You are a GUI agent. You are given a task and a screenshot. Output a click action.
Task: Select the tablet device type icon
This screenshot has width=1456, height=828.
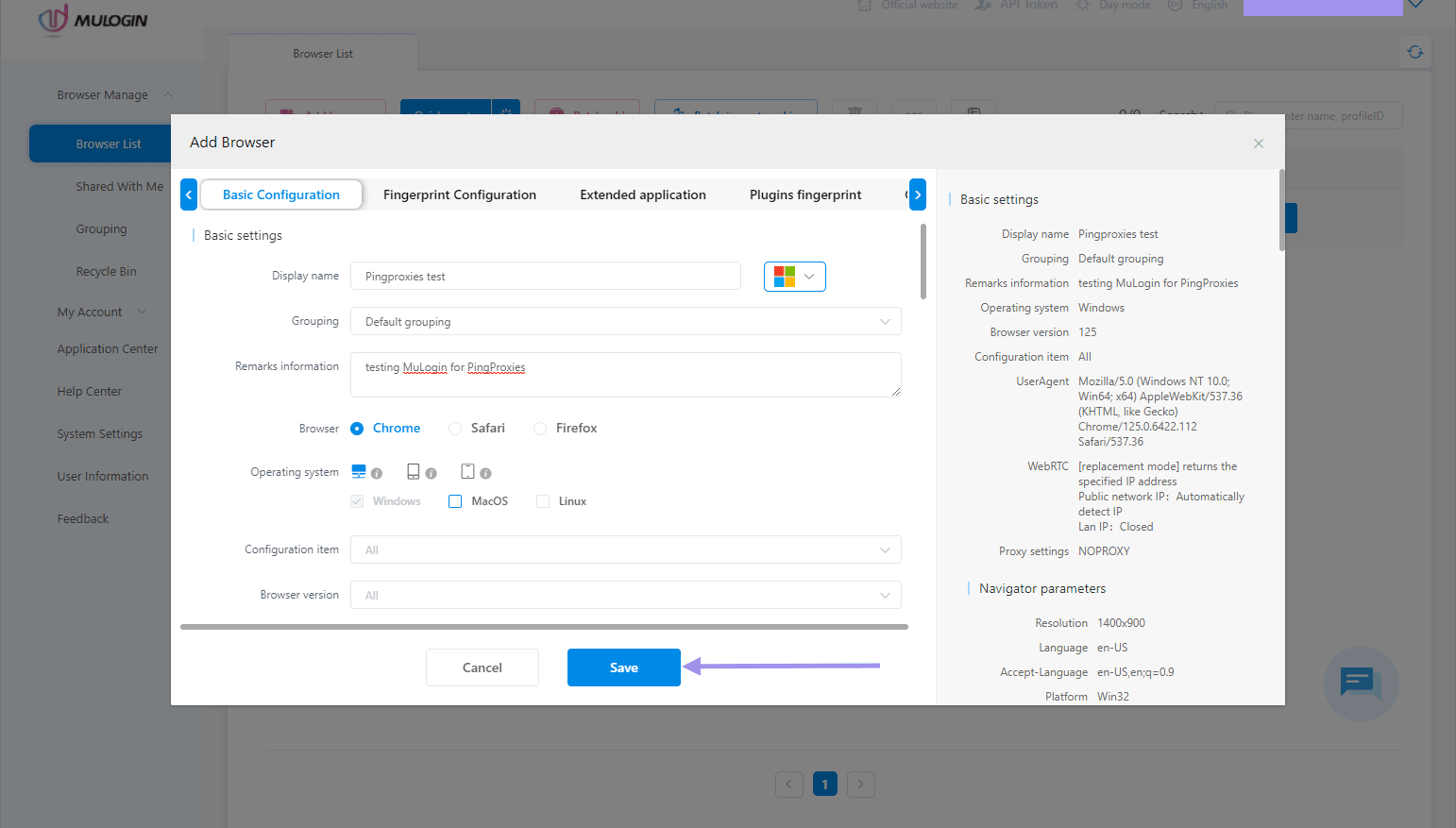tap(414, 471)
